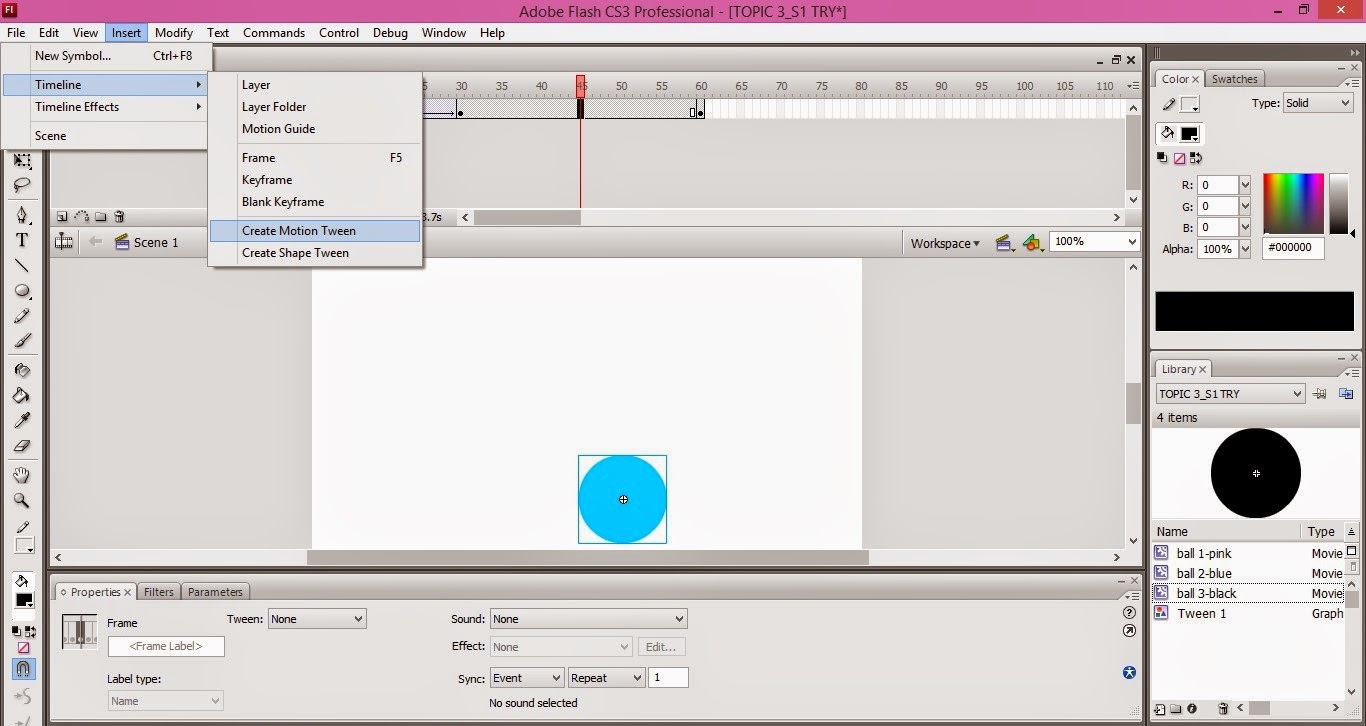Select the Text tool
Image resolution: width=1366 pixels, height=726 pixels.
pos(22,240)
